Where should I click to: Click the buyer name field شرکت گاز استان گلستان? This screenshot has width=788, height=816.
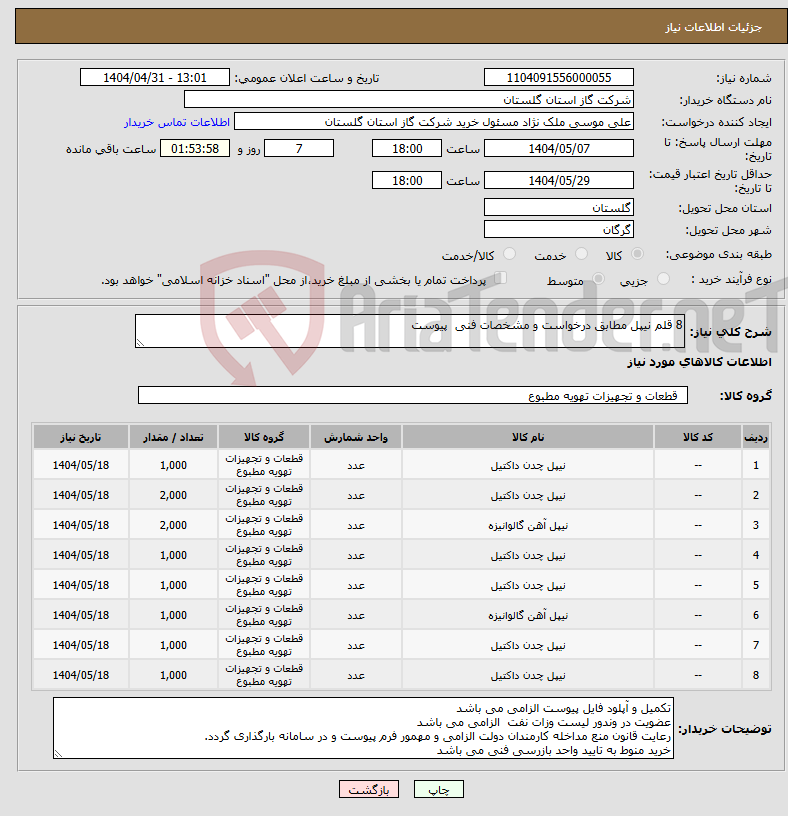click(x=409, y=99)
